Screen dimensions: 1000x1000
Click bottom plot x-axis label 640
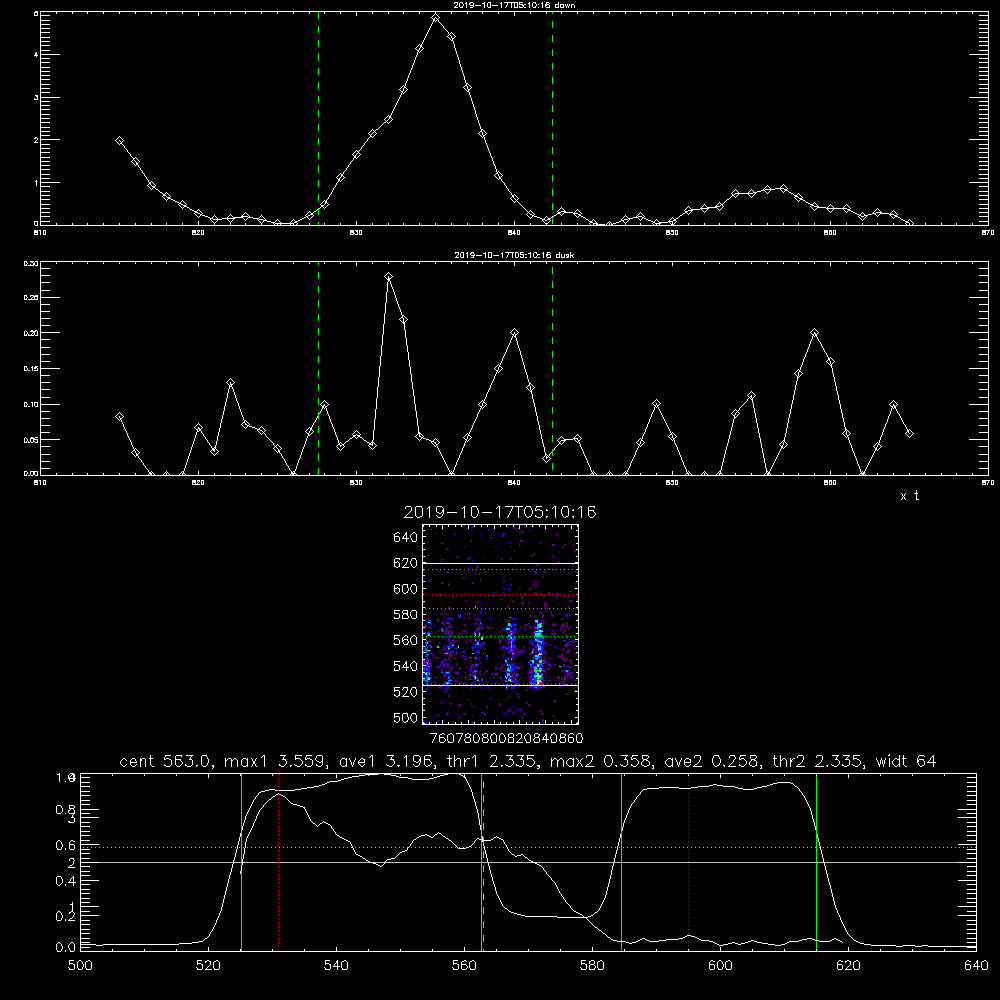point(976,966)
